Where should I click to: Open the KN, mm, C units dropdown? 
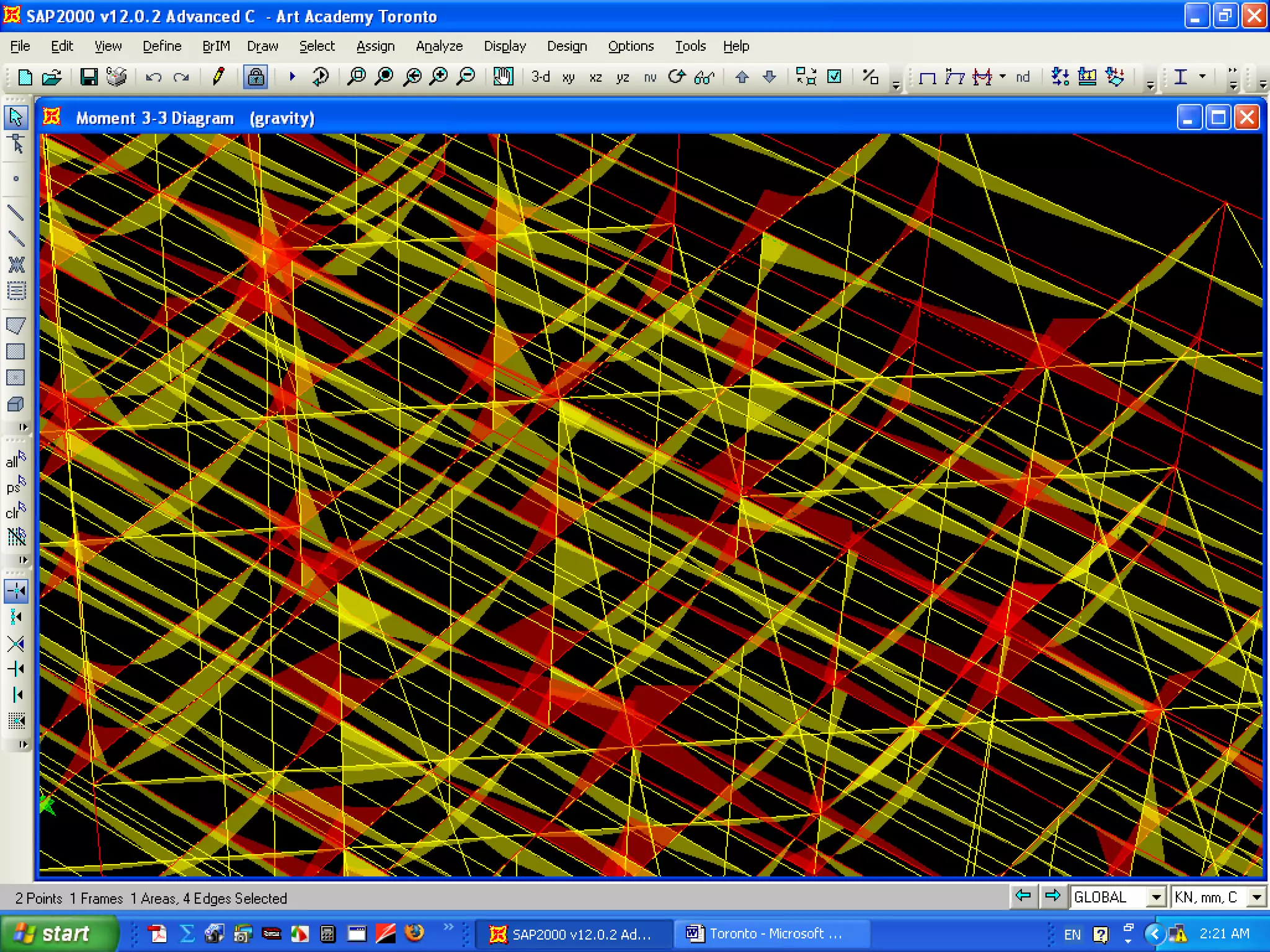pos(1257,897)
